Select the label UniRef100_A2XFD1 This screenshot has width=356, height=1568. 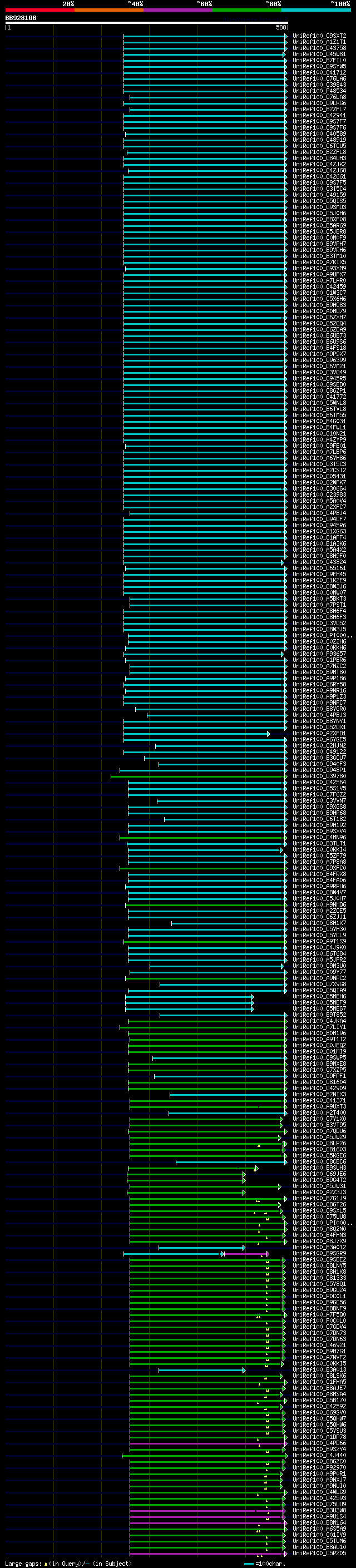click(x=319, y=733)
